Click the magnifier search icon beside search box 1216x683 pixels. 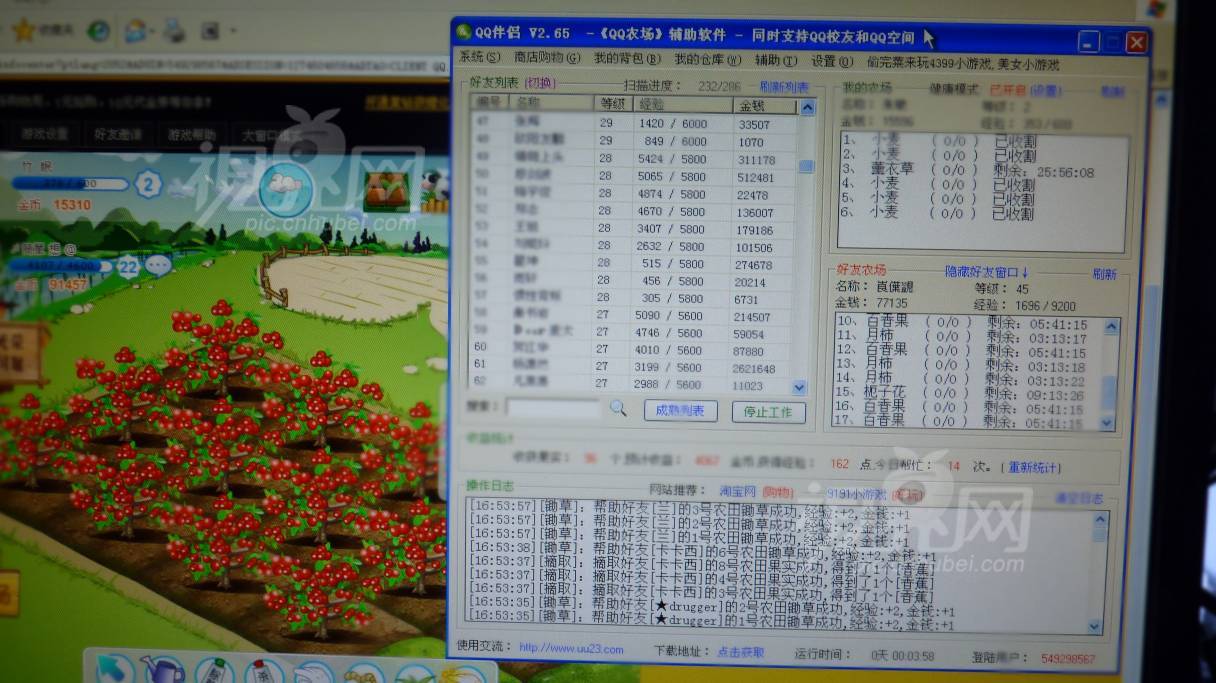pos(618,408)
